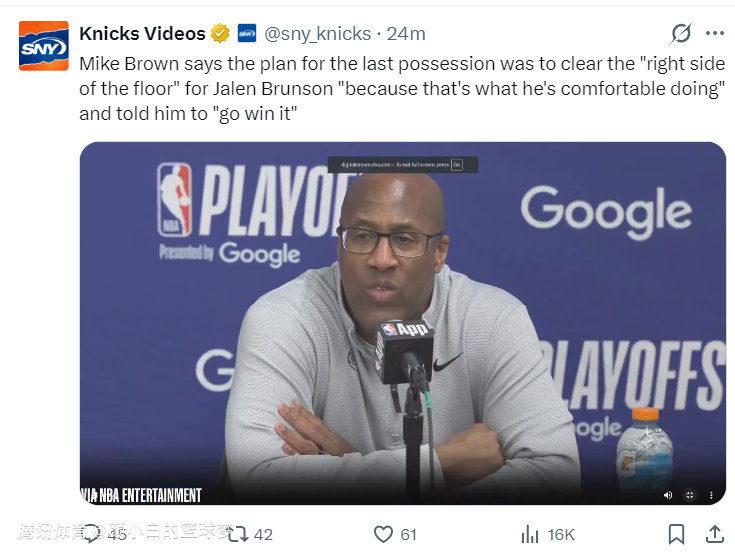Open the Knicks Videos profile name
The width and height of the screenshot is (735, 555).
(142, 34)
